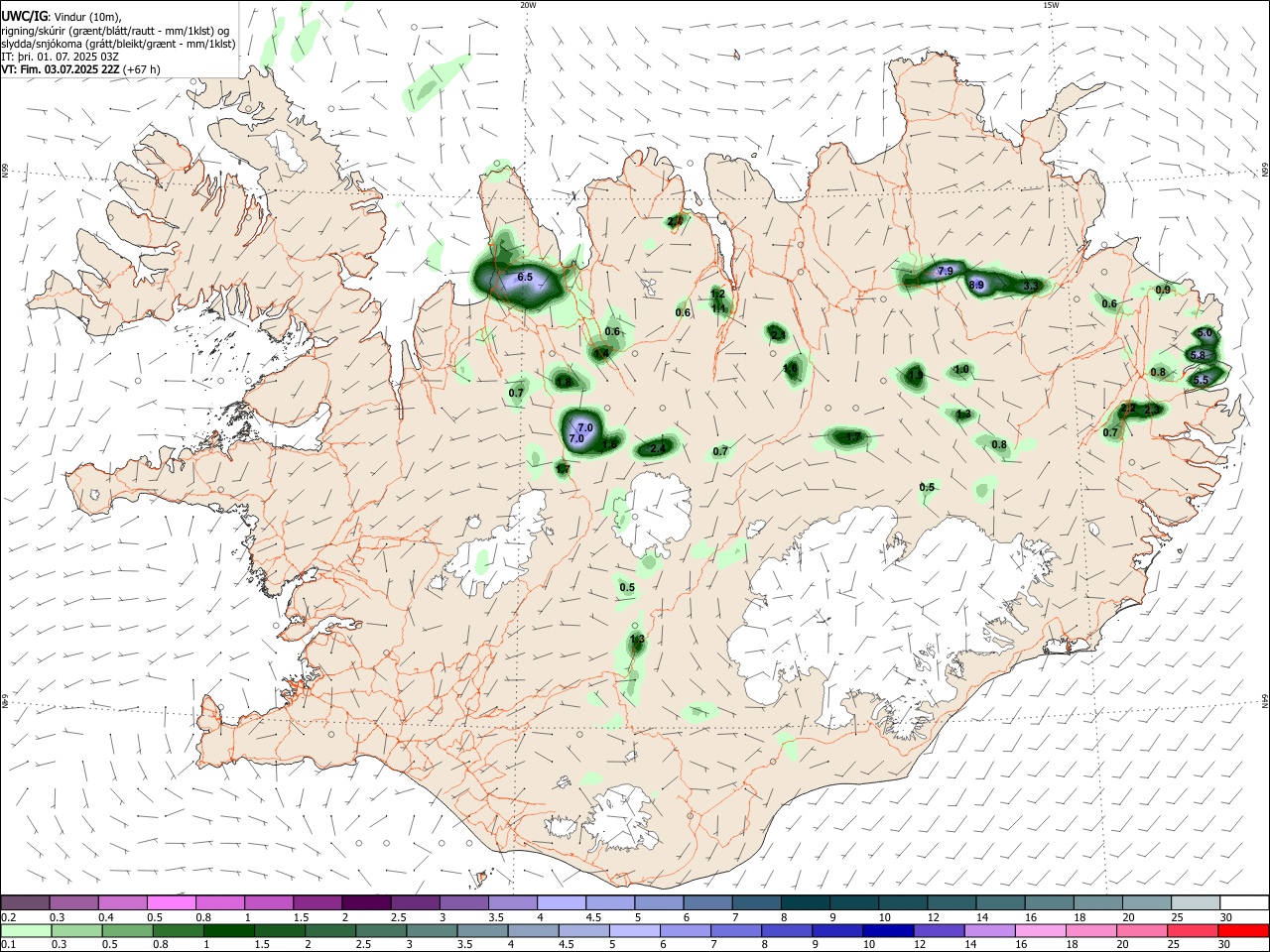Click the 1.1 precipitation value
Image resolution: width=1270 pixels, height=952 pixels.
pyautogui.click(x=718, y=307)
